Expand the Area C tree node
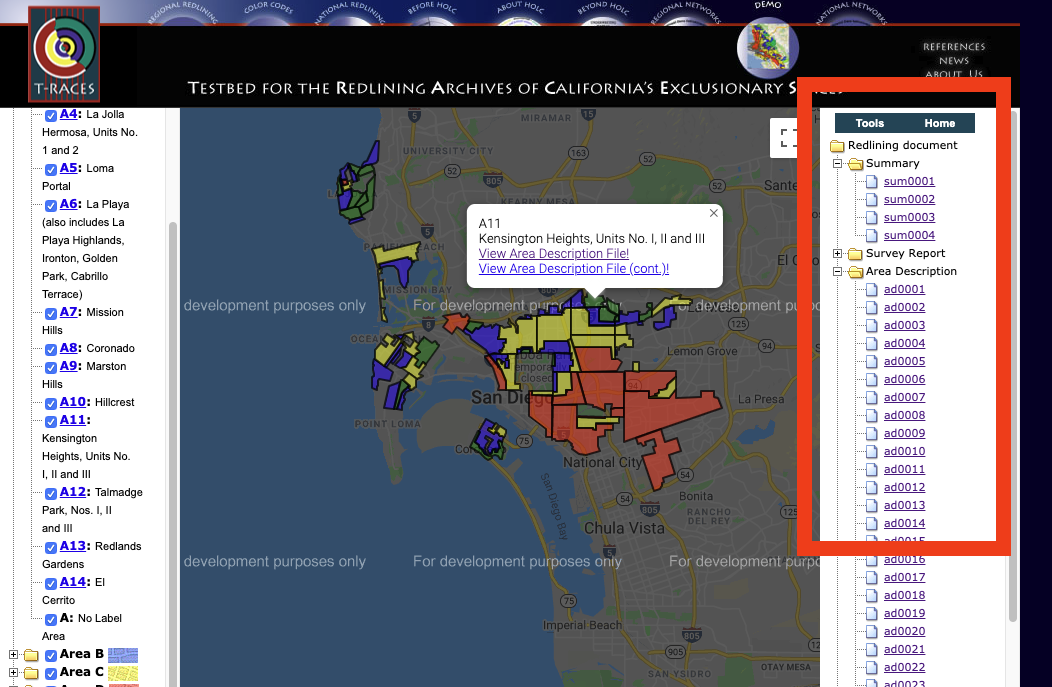The image size is (1052, 687). tap(13, 672)
